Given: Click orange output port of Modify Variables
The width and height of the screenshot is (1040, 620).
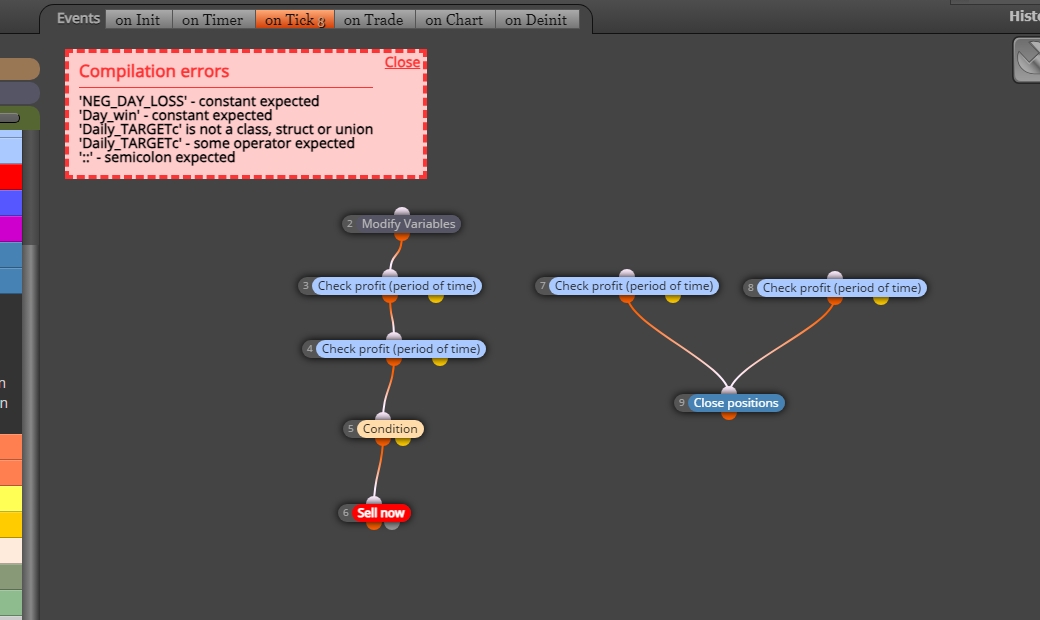Looking at the screenshot, I should tap(402, 236).
